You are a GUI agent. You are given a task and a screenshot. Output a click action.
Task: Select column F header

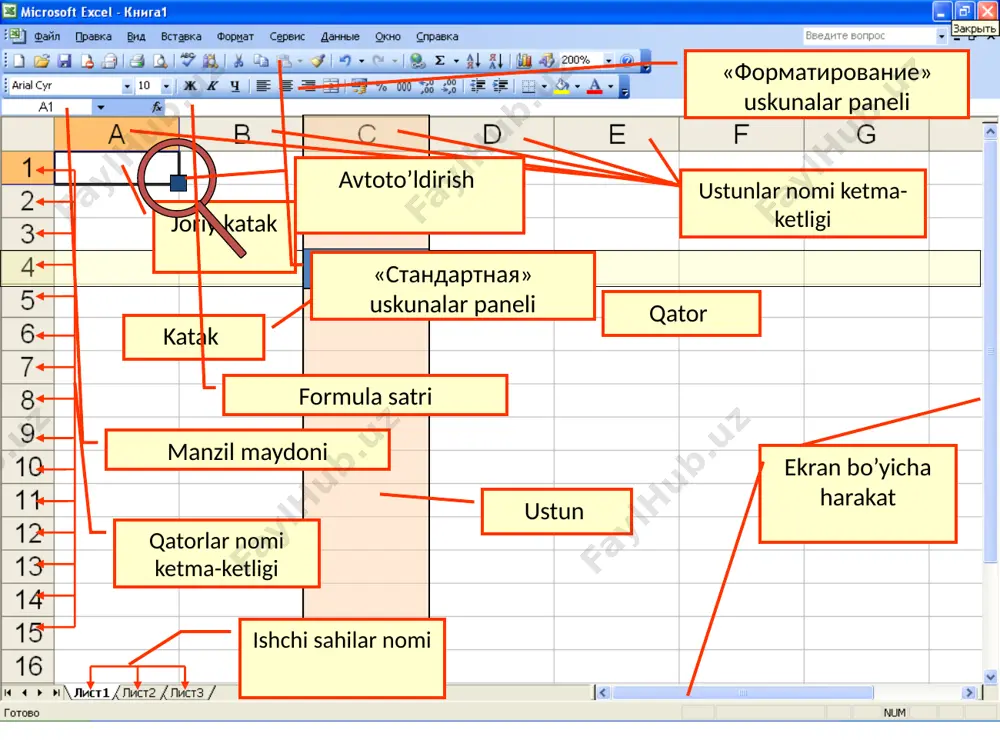[x=741, y=135]
